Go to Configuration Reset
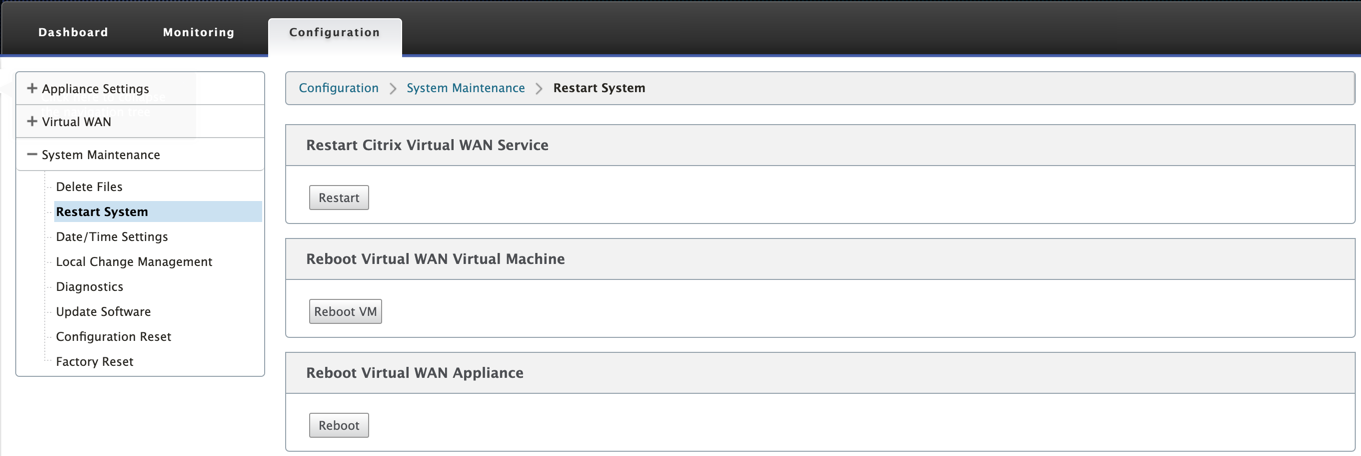This screenshot has height=456, width=1361. coord(113,337)
